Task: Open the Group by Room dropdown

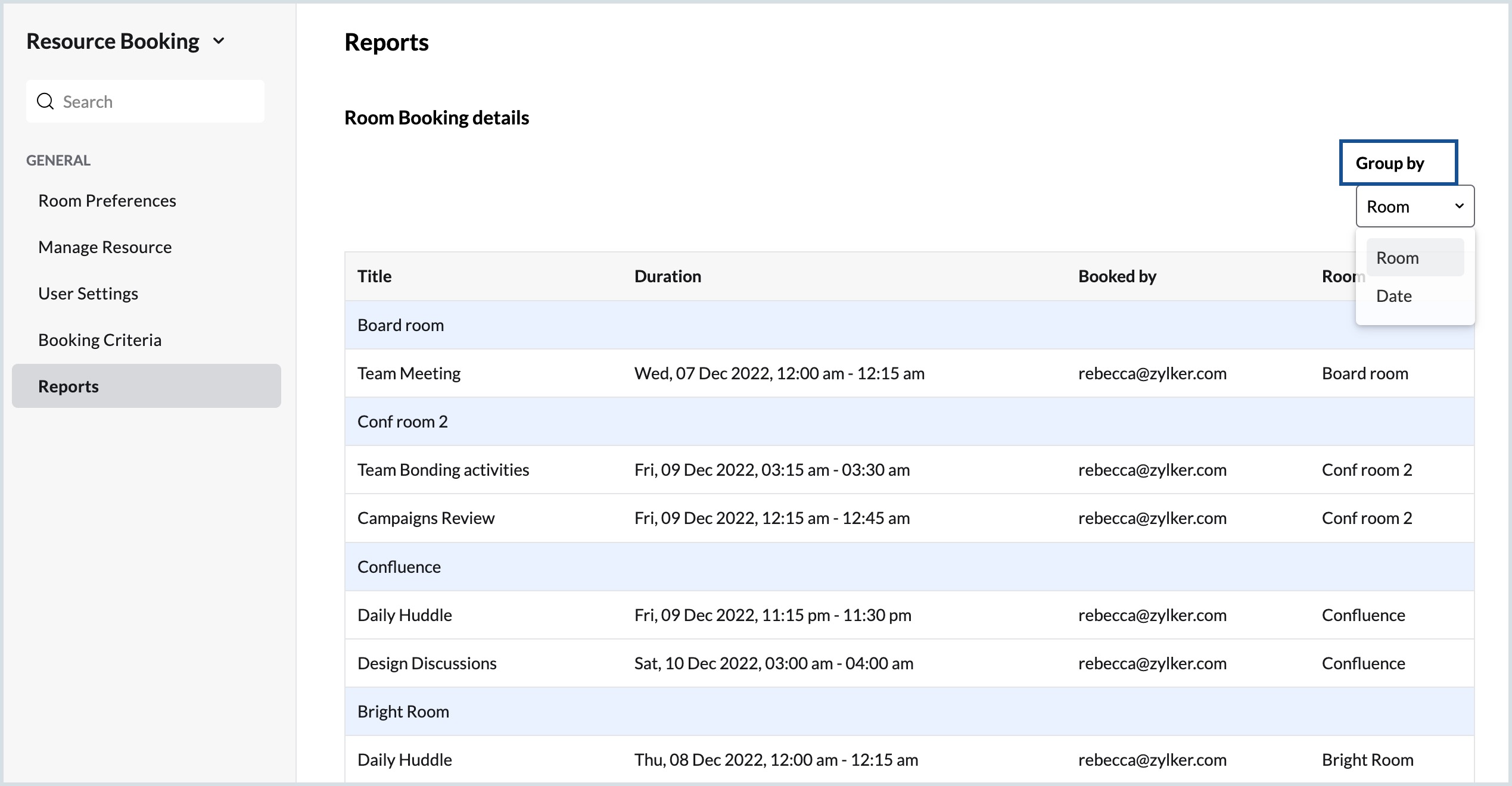Action: pos(1414,207)
